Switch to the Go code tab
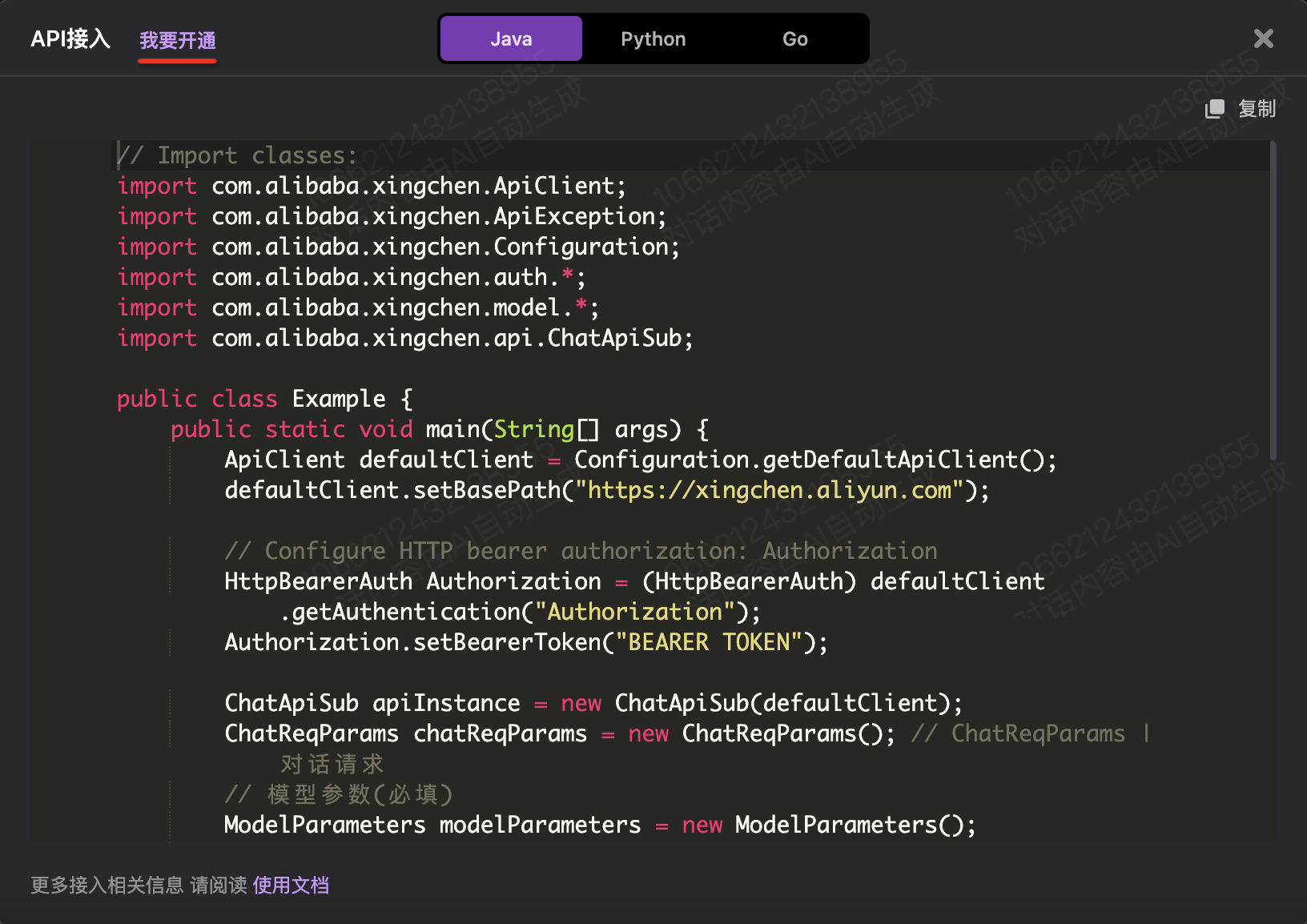 (794, 38)
